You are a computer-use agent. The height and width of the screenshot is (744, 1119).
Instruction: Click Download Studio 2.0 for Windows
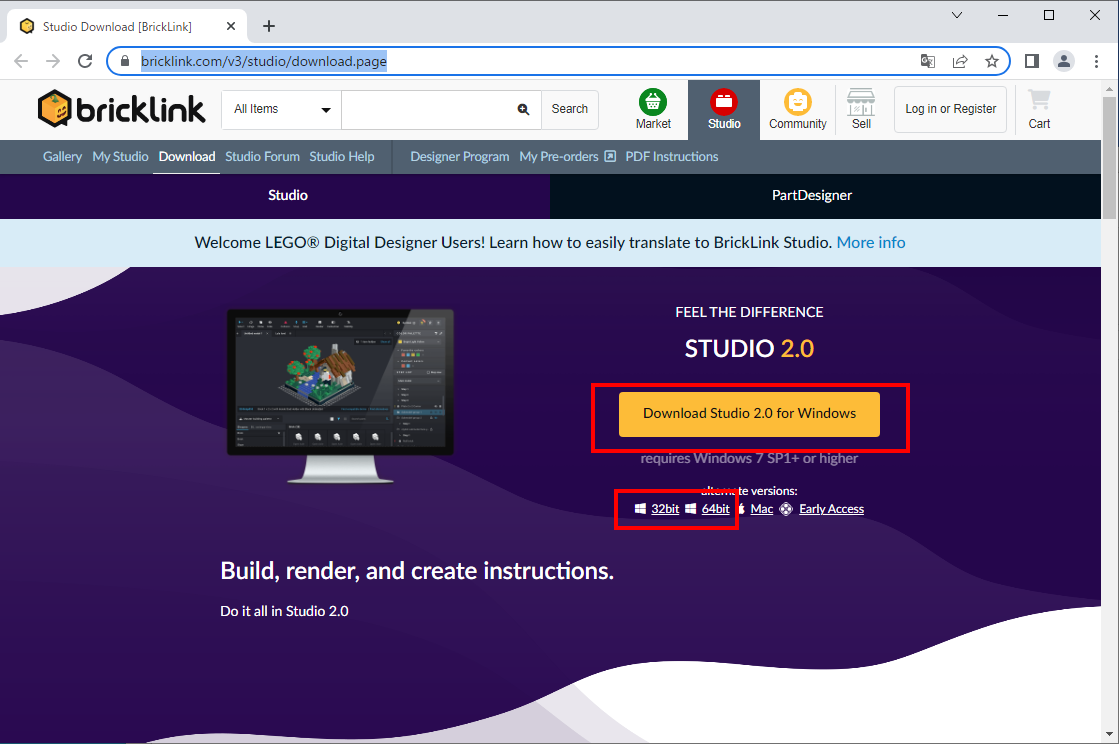pyautogui.click(x=749, y=414)
